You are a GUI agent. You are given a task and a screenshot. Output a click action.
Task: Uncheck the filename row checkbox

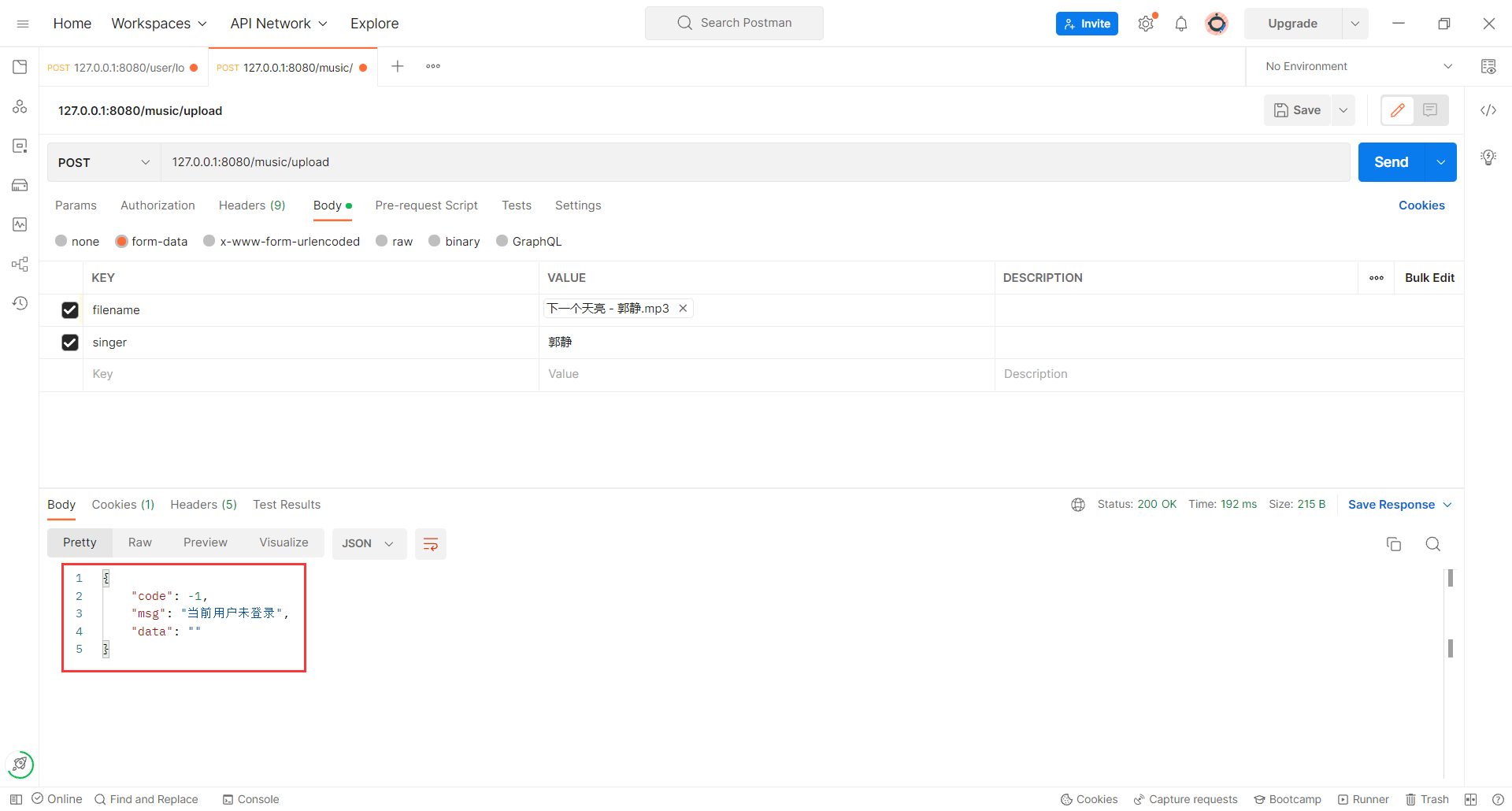70,310
